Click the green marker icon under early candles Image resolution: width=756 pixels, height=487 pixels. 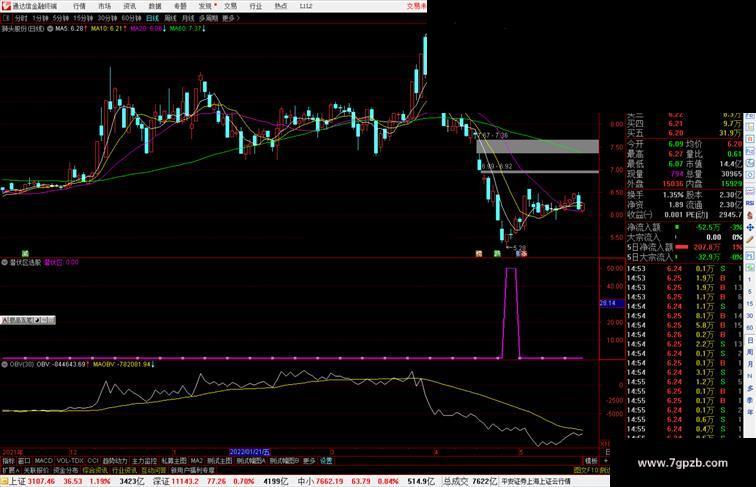pyautogui.click(x=25, y=253)
